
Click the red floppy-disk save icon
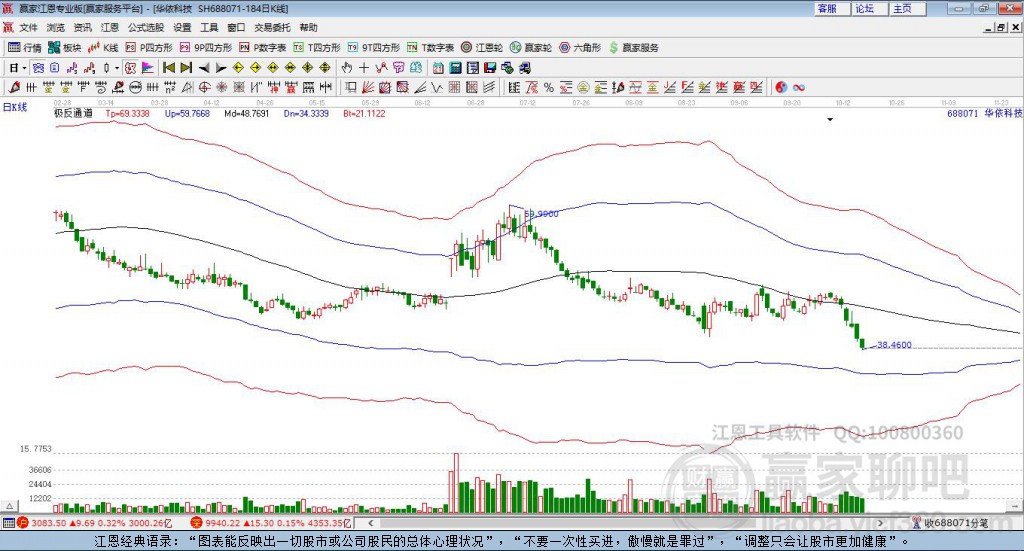(x=490, y=68)
